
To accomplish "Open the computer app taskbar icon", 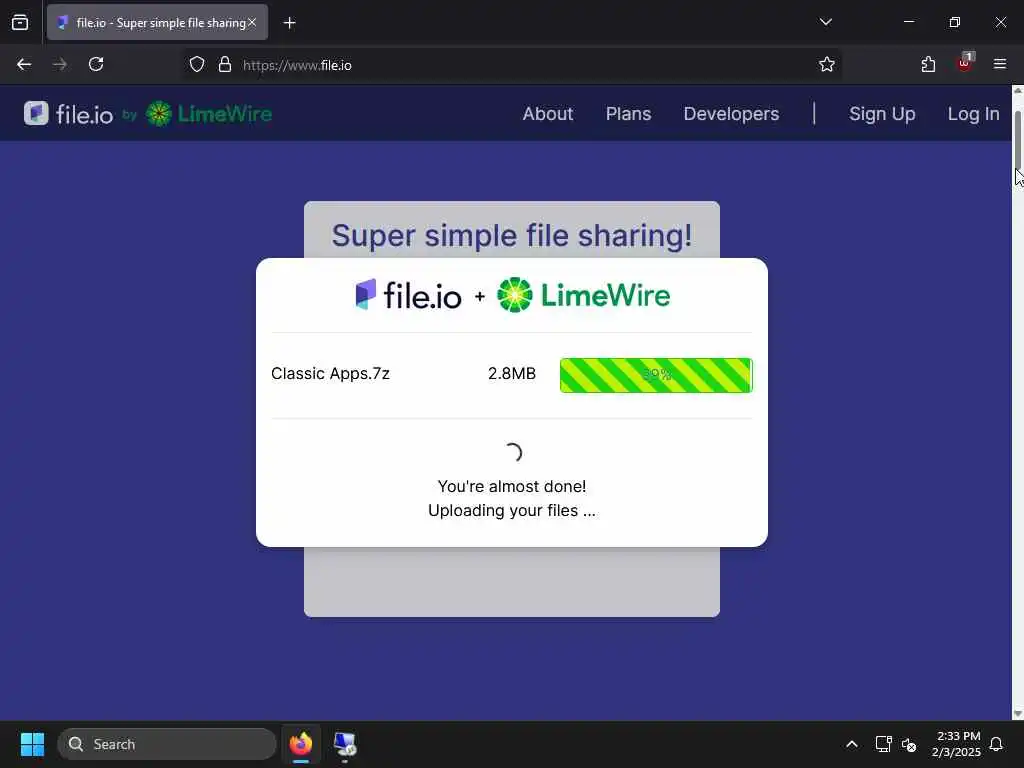I will [x=345, y=744].
